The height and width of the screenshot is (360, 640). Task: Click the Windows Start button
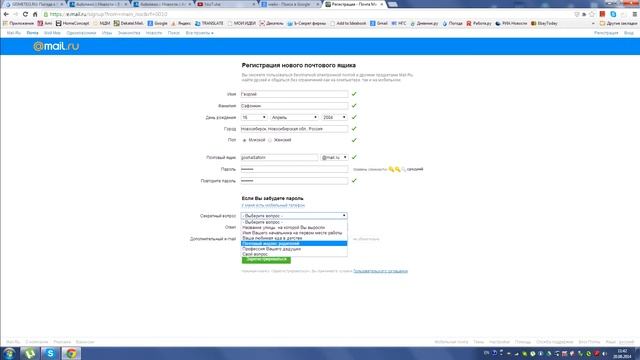[9, 353]
